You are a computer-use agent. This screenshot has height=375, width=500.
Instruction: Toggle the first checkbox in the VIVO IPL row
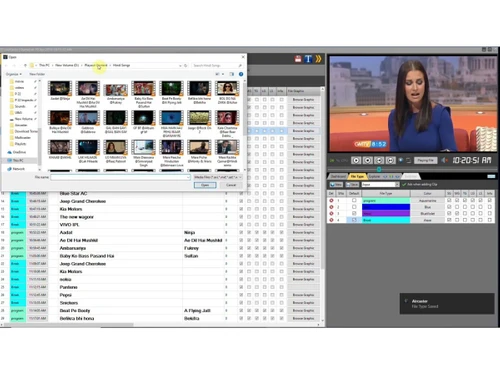241,225
